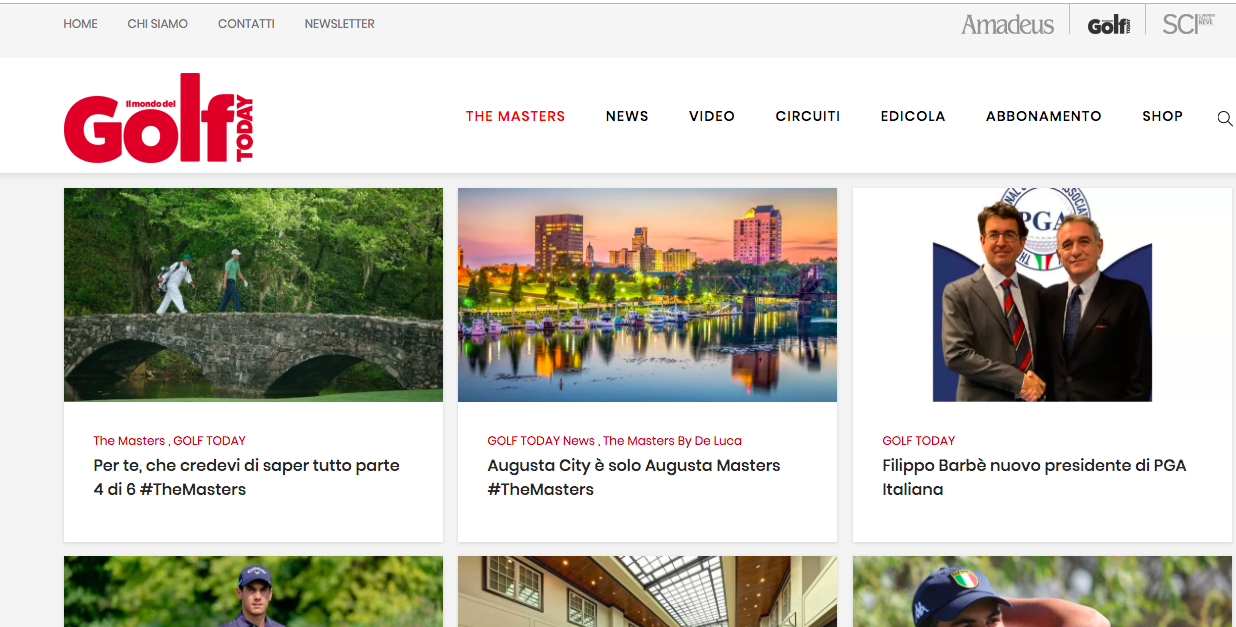Open the stone bridge article thumbnail
Image resolution: width=1236 pixels, height=627 pixels.
coord(253,295)
